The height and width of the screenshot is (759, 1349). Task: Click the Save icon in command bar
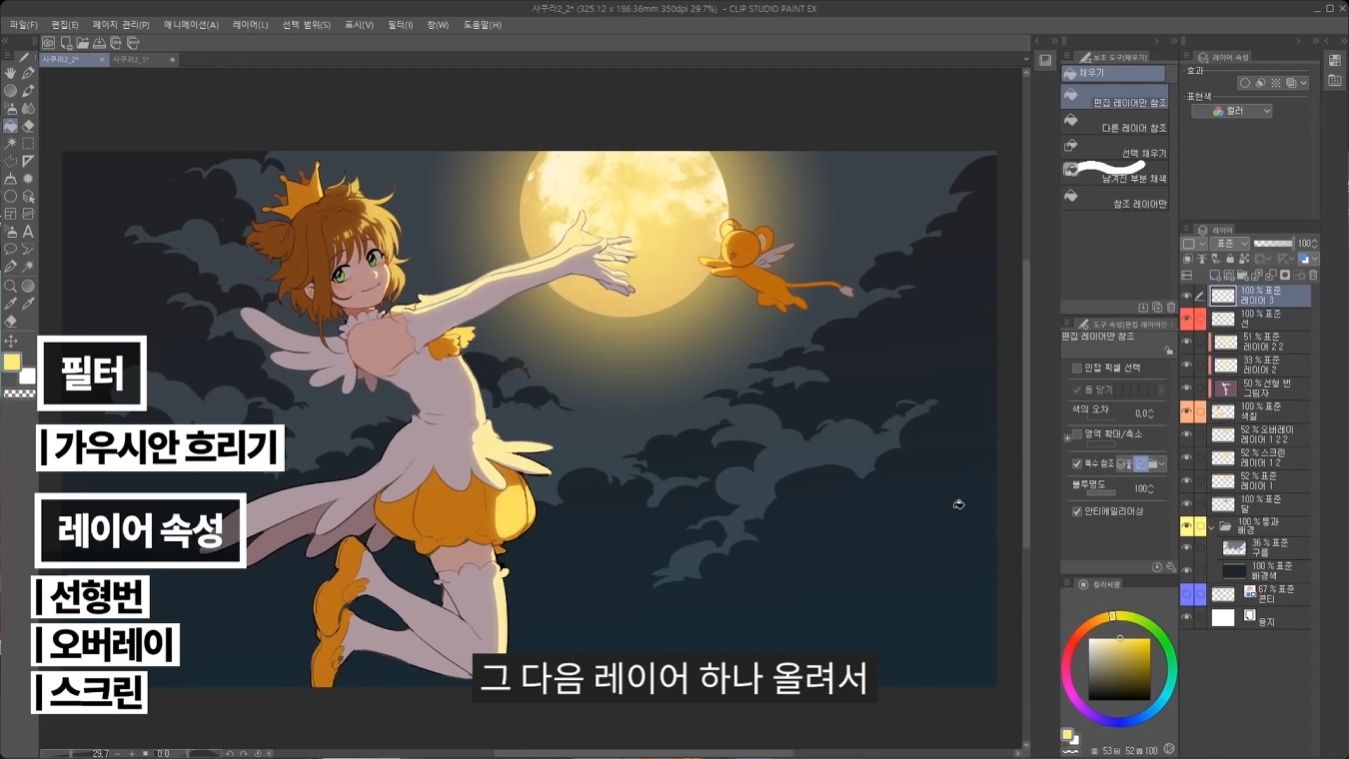pyautogui.click(x=99, y=43)
